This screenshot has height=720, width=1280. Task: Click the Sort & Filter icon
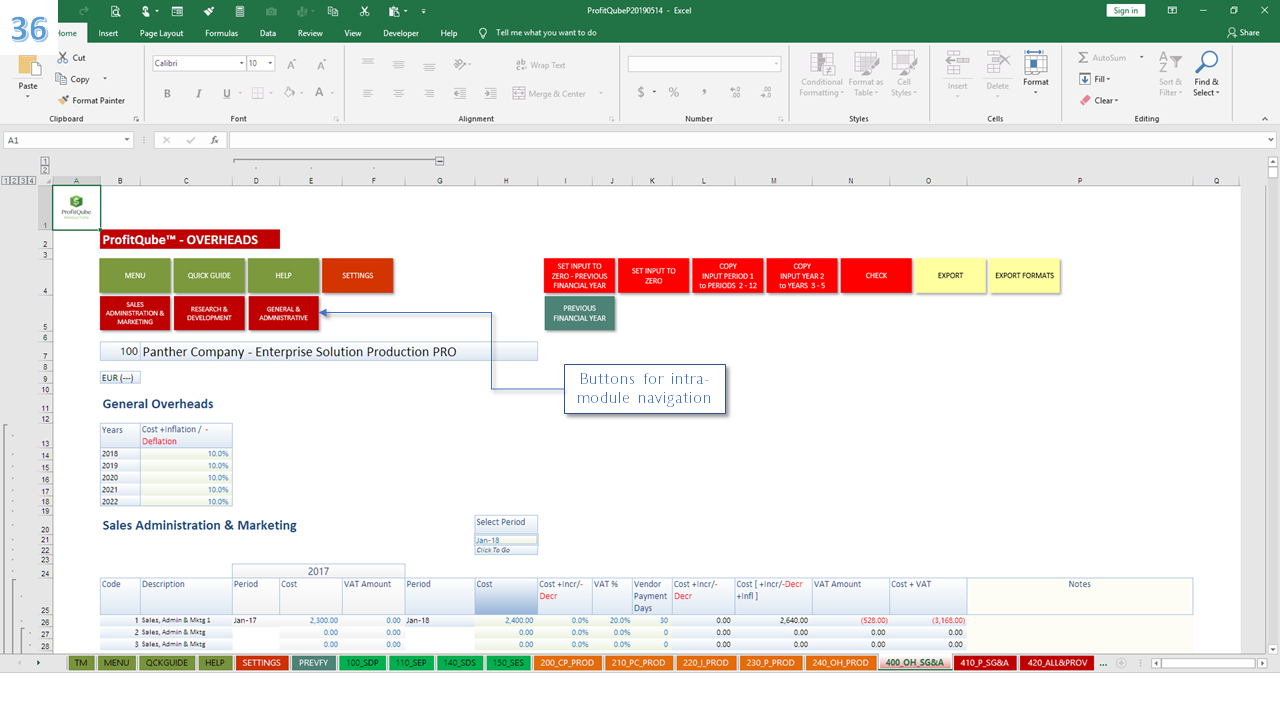point(1170,63)
